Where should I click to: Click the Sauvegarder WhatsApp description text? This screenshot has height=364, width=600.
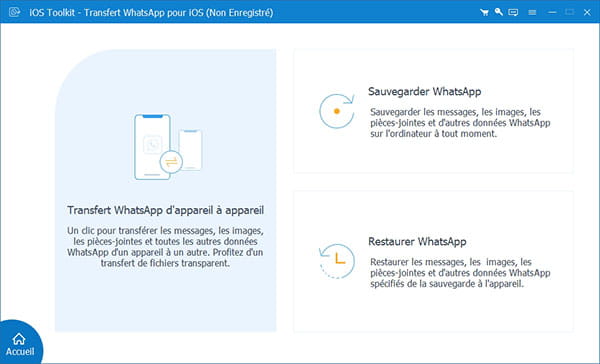[x=460, y=123]
